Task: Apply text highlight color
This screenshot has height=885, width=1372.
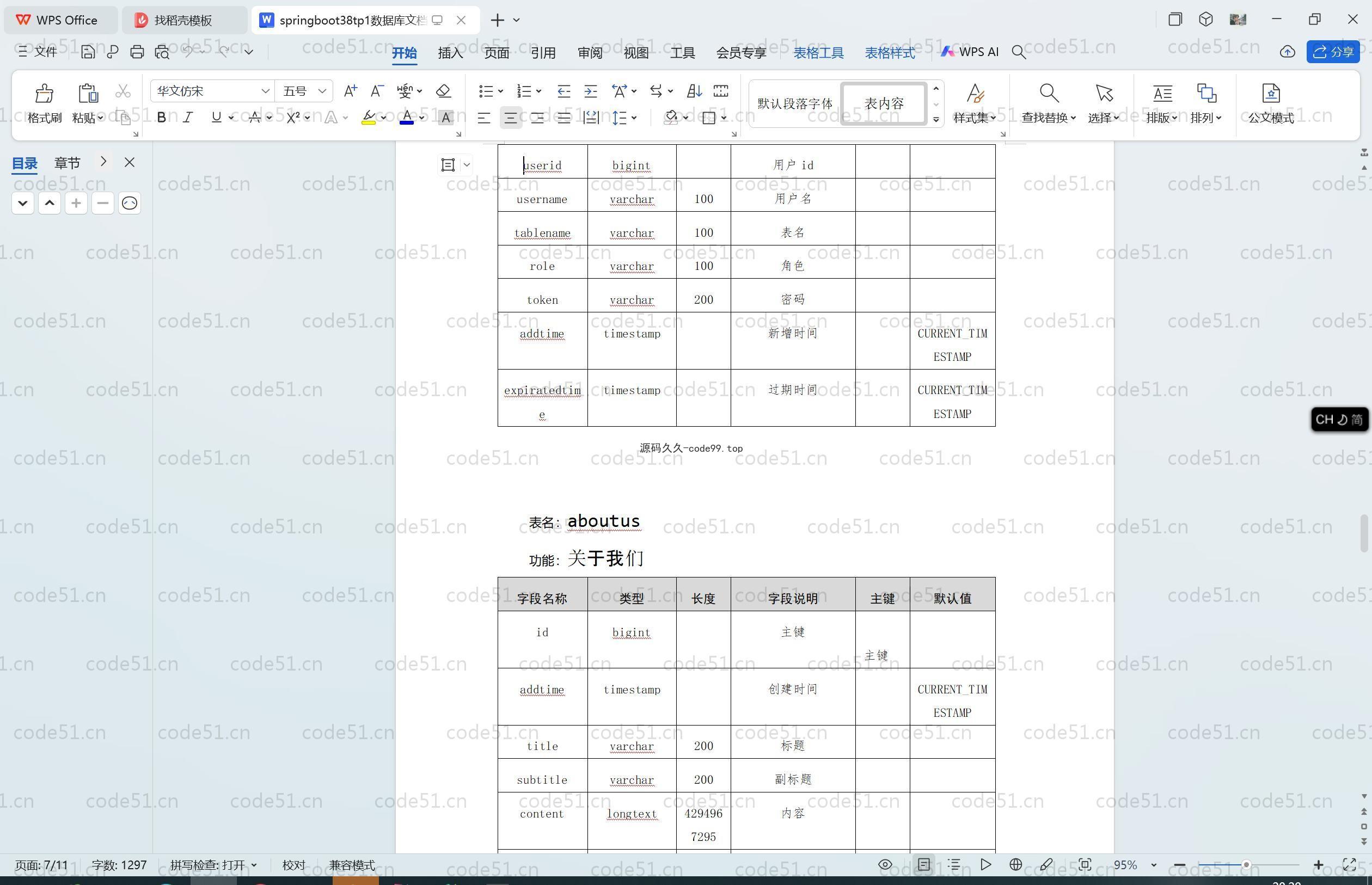Action: [x=369, y=117]
